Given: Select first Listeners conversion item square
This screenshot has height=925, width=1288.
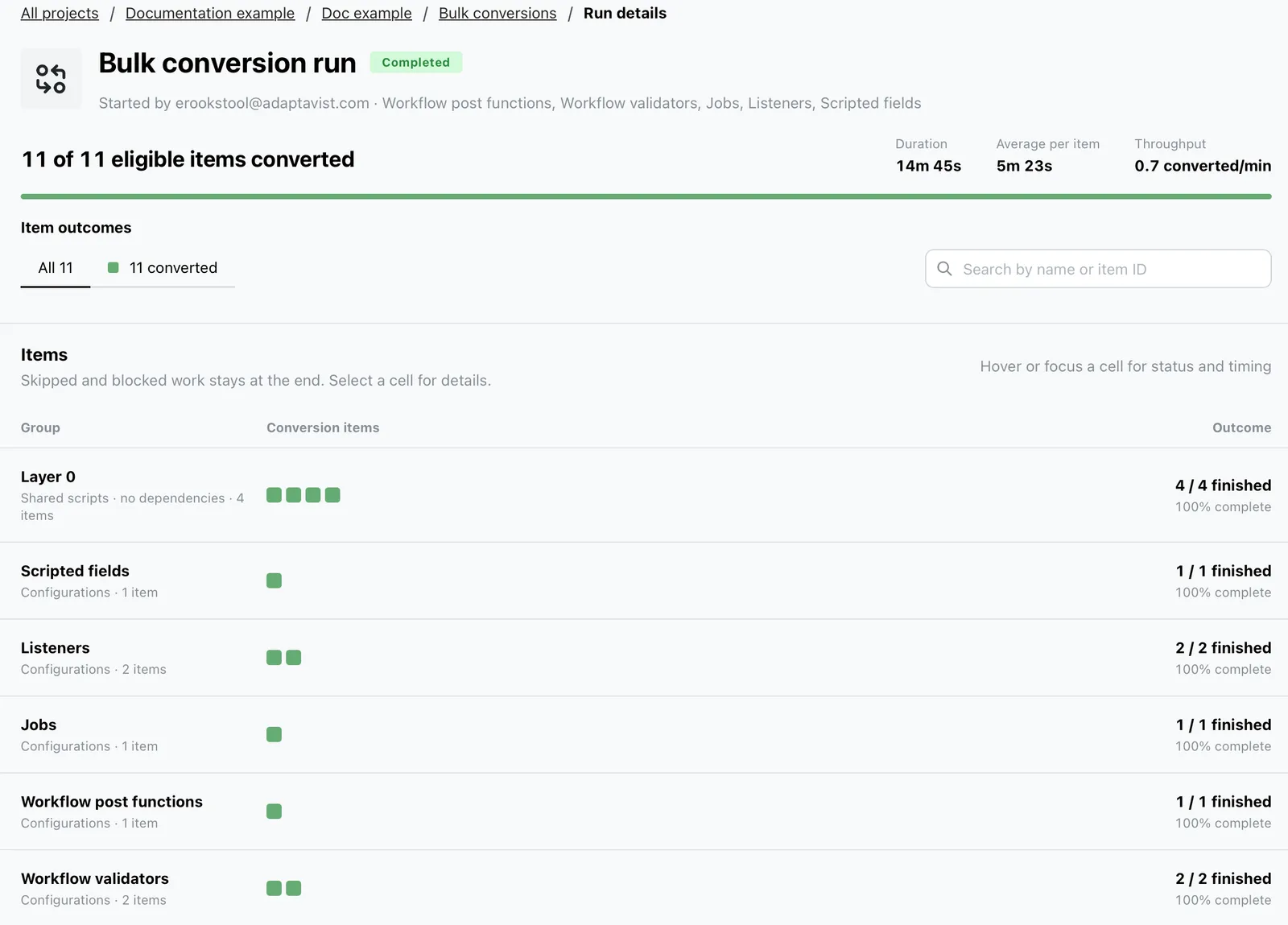Looking at the screenshot, I should pyautogui.click(x=274, y=658).
